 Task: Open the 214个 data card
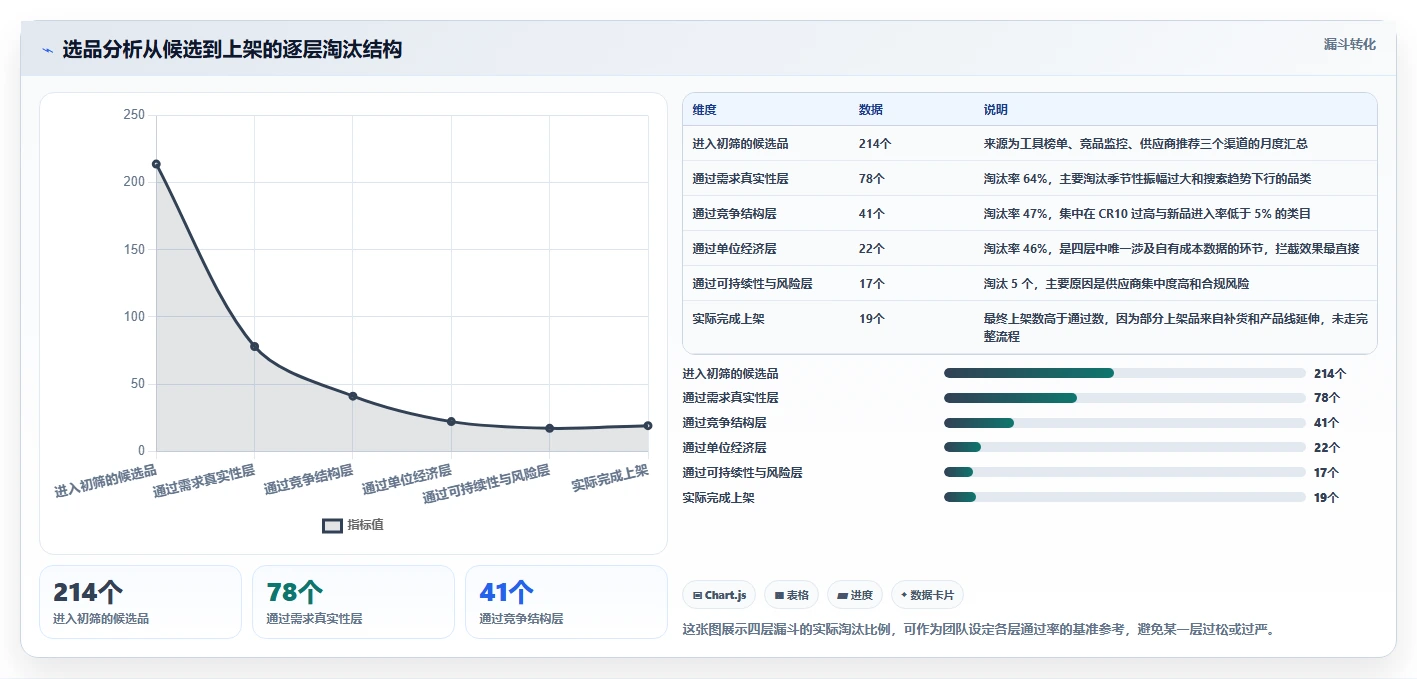(140, 602)
